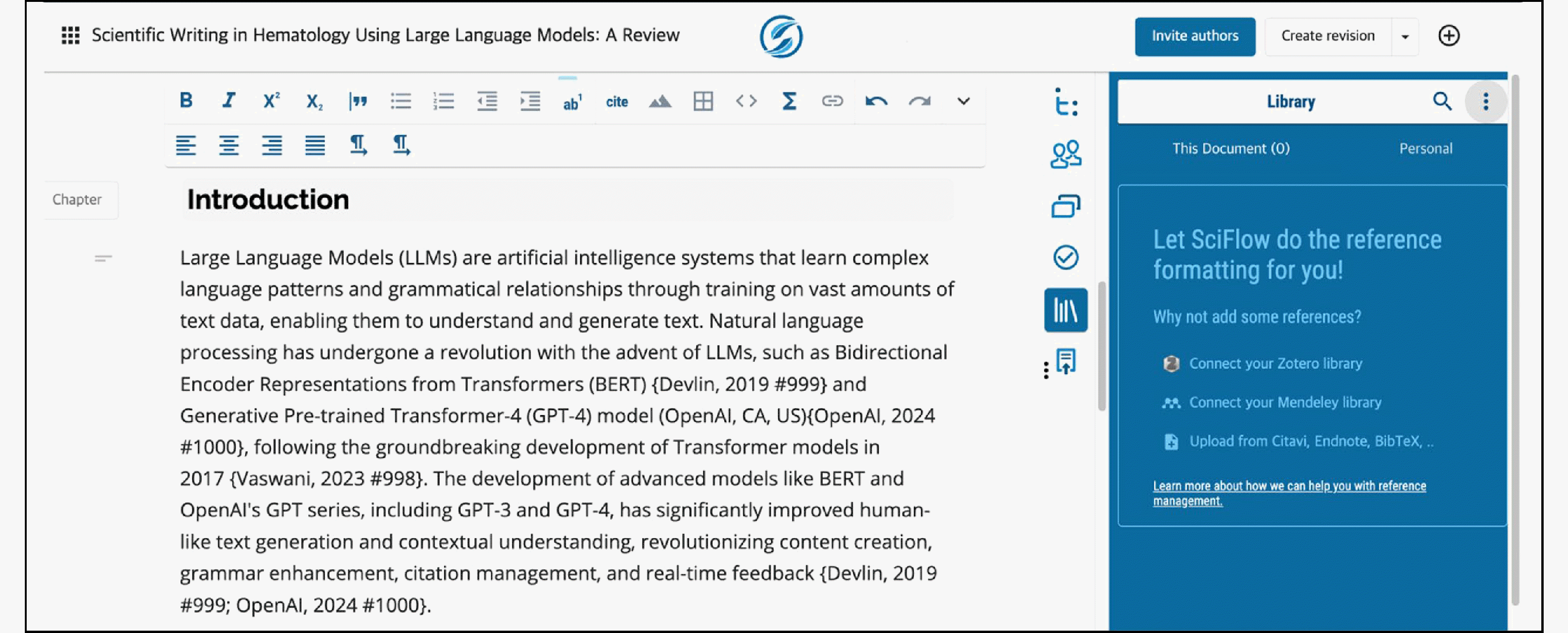The width and height of the screenshot is (1568, 633).
Task: Open Create revision dropdown arrow
Action: (1405, 37)
